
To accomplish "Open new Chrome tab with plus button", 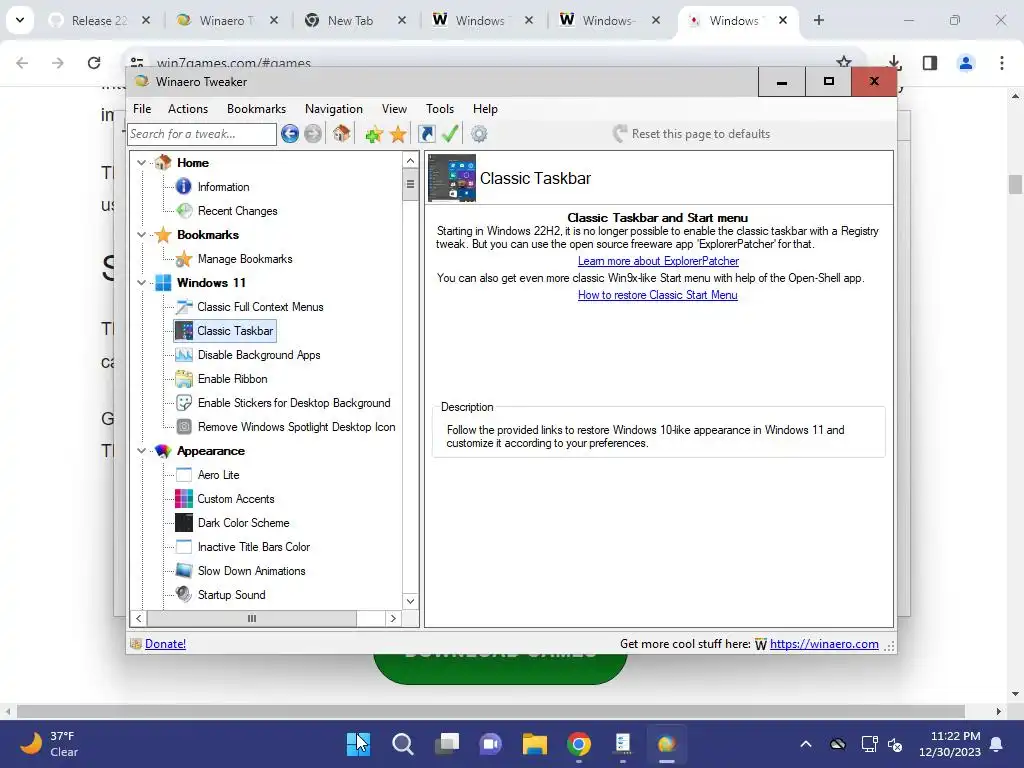I will [x=818, y=20].
